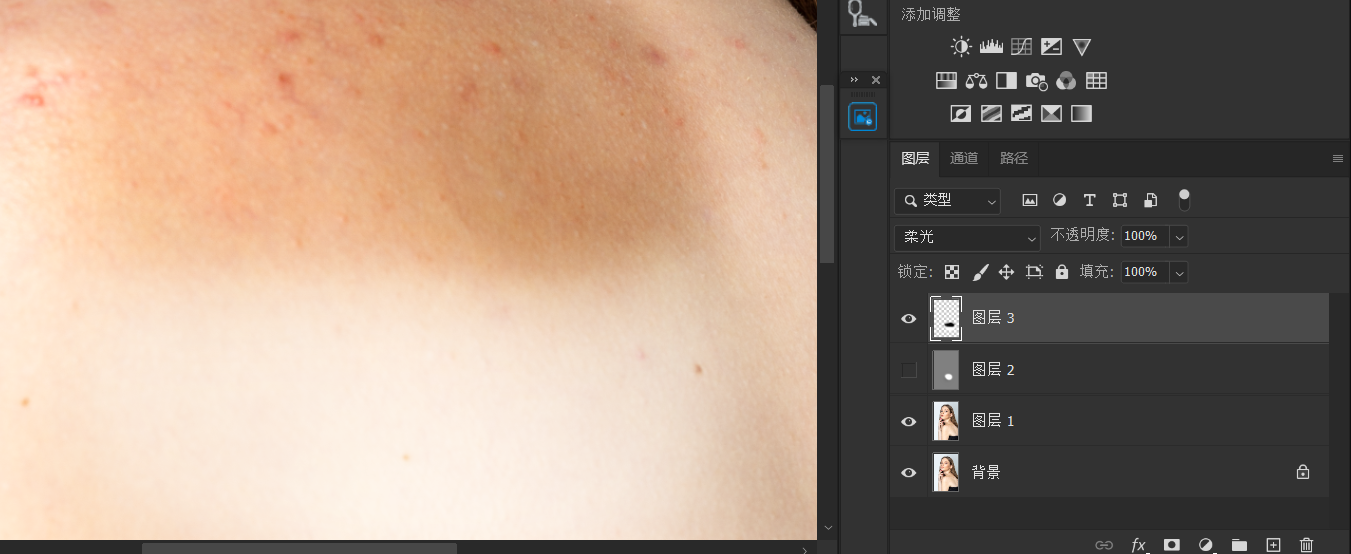Add a Levels adjustment layer
This screenshot has height=554, width=1351.
(x=991, y=46)
